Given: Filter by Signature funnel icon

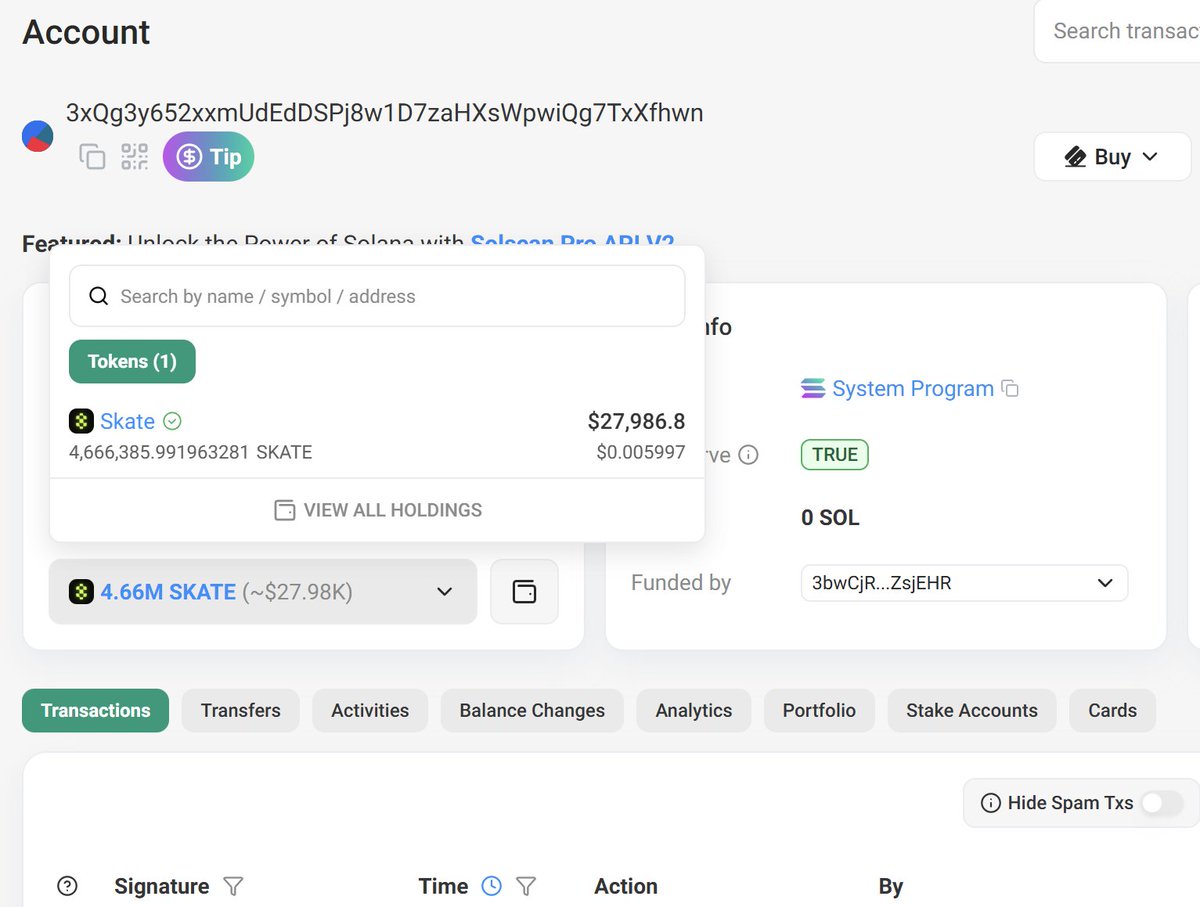Looking at the screenshot, I should coord(233,886).
